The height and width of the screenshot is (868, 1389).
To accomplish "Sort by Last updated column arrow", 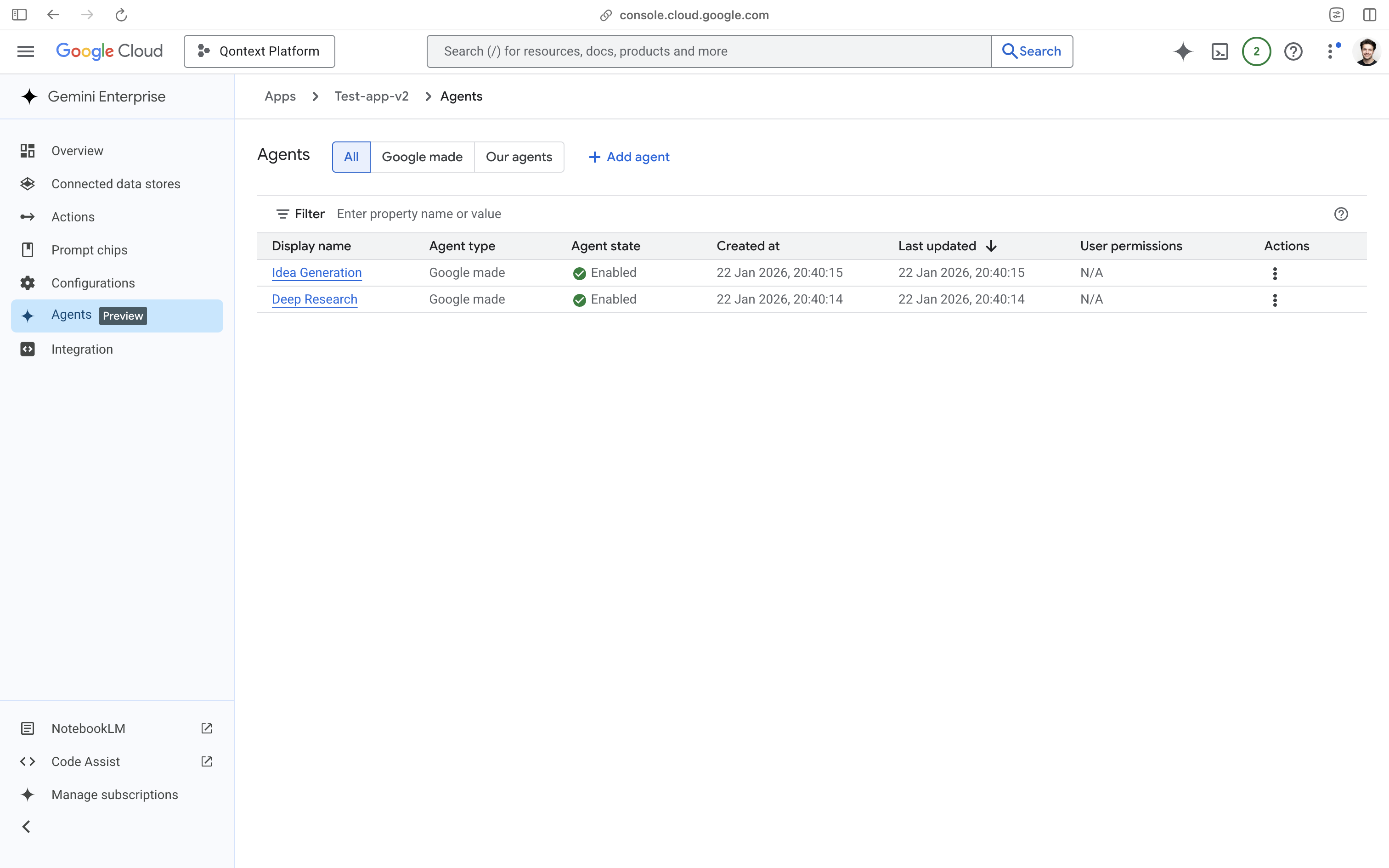I will pos(991,246).
